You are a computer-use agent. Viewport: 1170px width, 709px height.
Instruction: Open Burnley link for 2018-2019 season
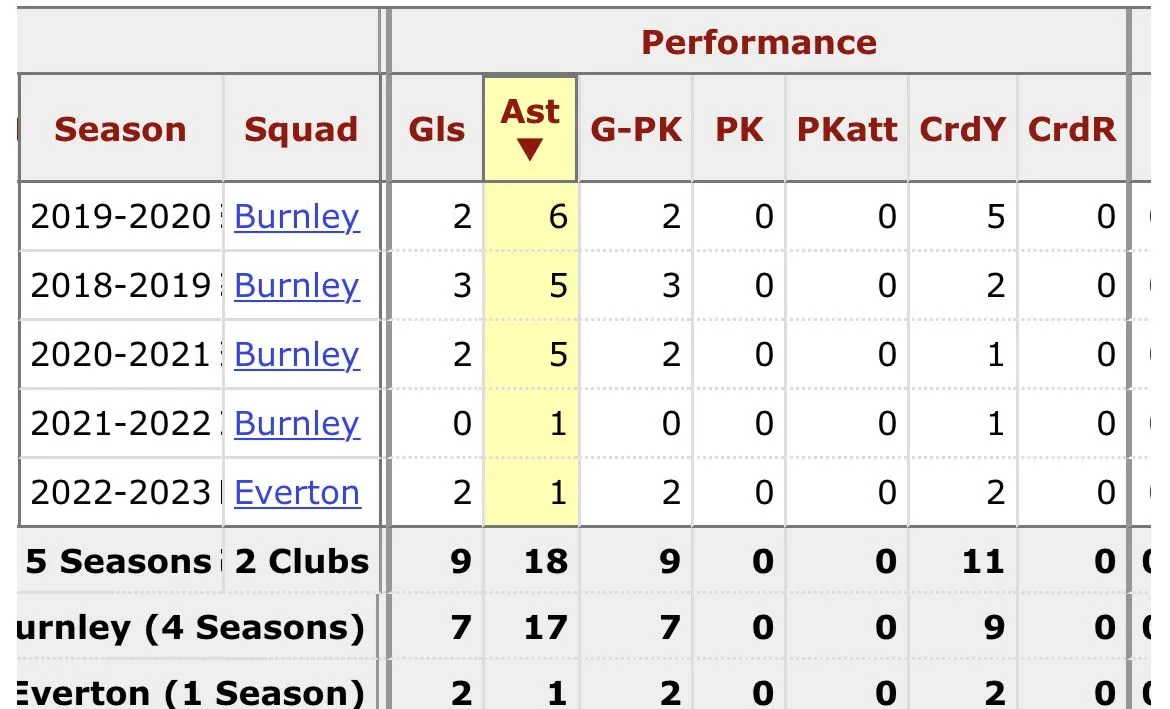click(296, 286)
